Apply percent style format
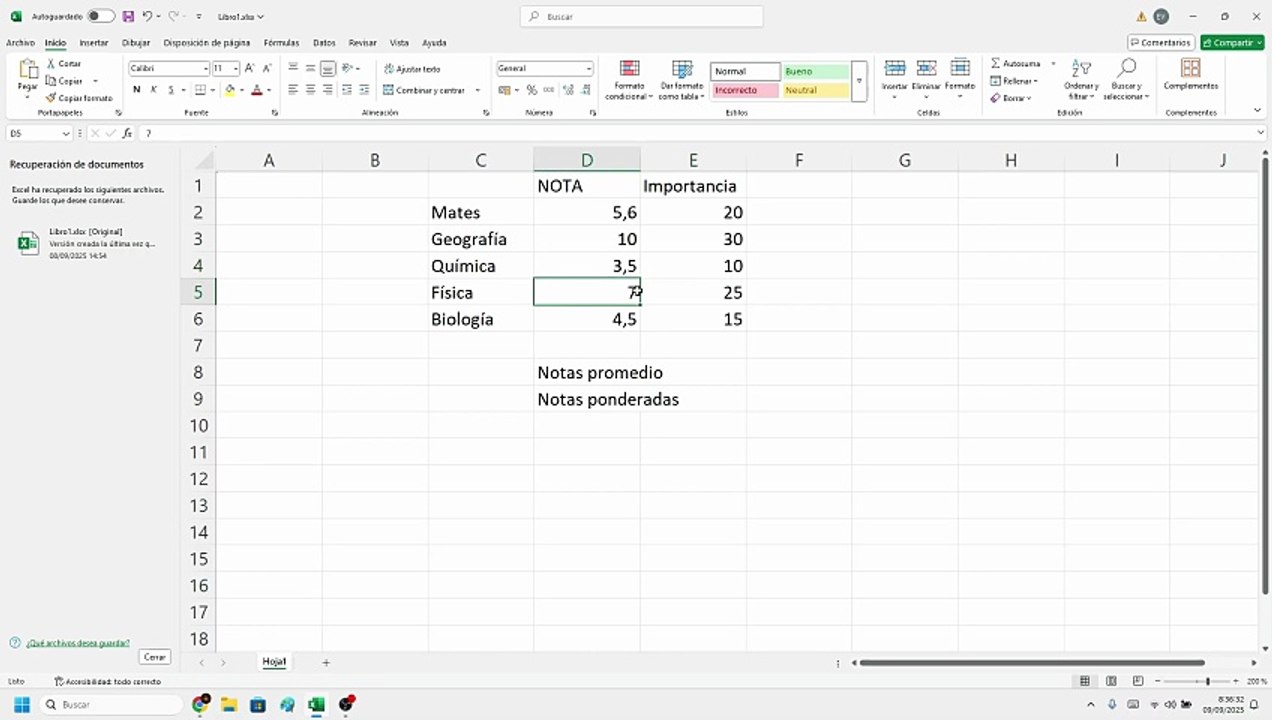Image resolution: width=1272 pixels, height=720 pixels. pyautogui.click(x=531, y=90)
